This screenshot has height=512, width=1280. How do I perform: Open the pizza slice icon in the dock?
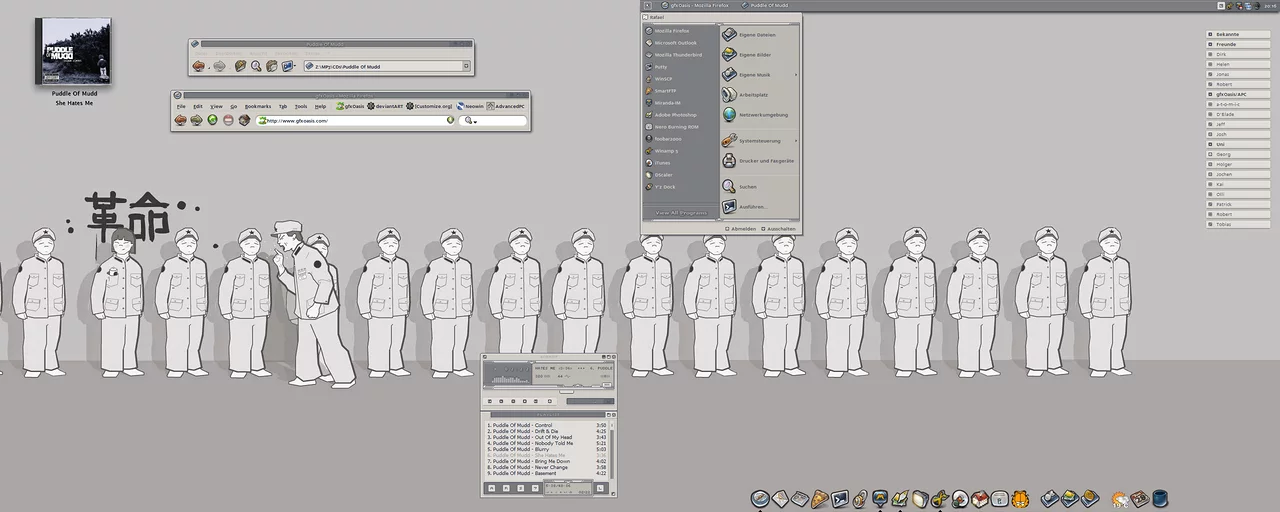819,498
